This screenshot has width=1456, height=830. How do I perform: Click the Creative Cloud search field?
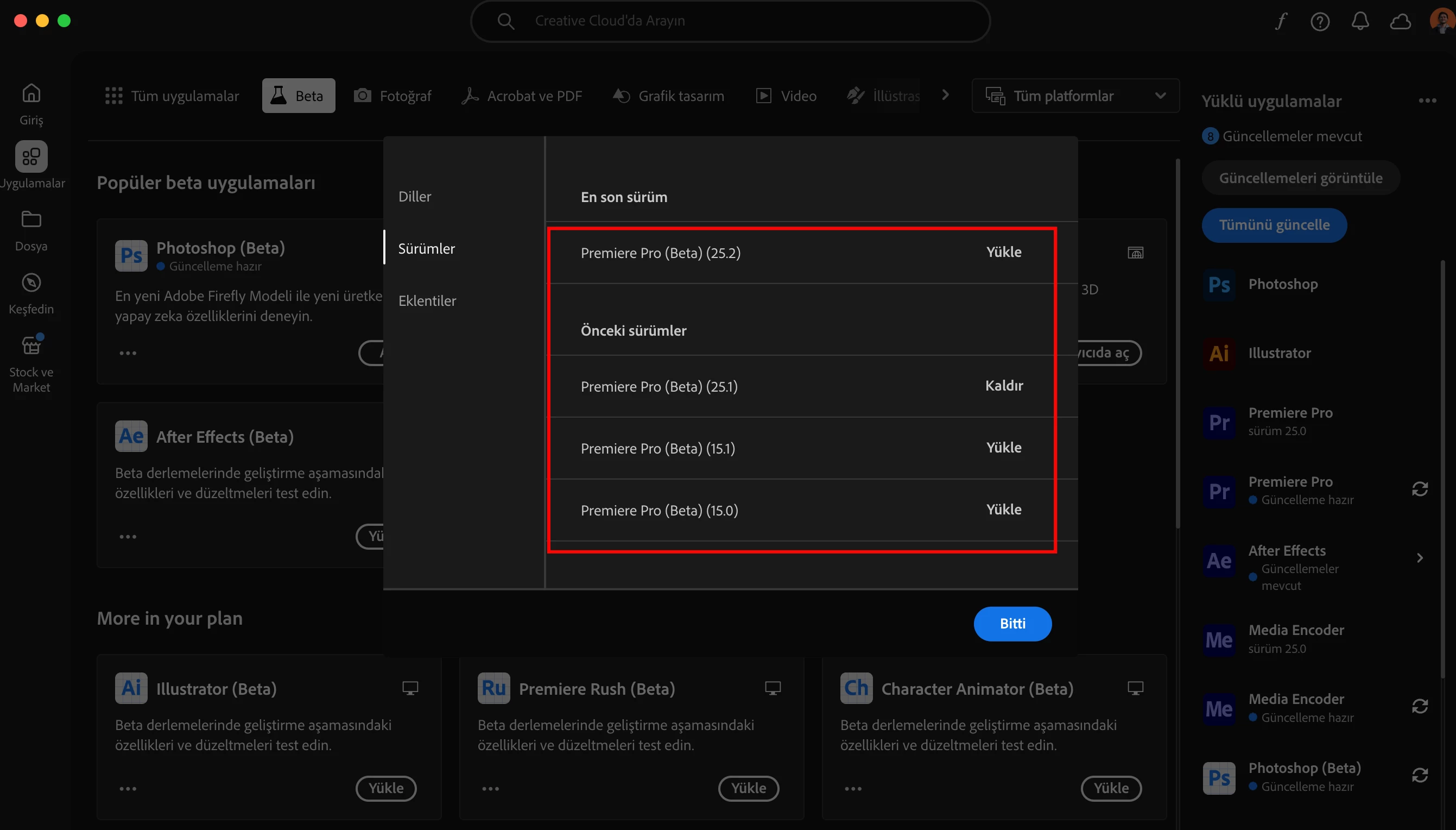(x=730, y=21)
